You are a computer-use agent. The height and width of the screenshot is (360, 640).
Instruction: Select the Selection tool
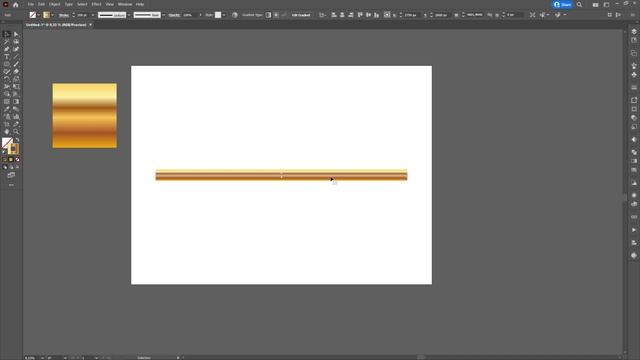click(x=7, y=34)
